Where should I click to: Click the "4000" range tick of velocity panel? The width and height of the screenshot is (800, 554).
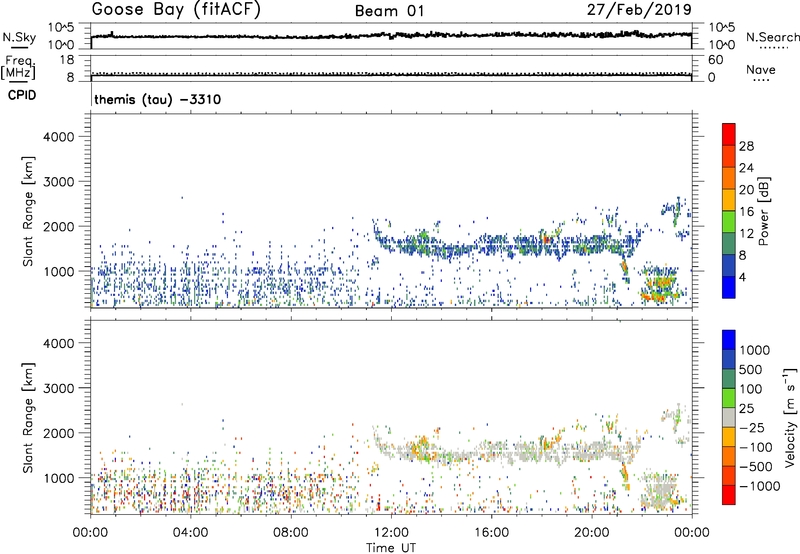pos(58,343)
